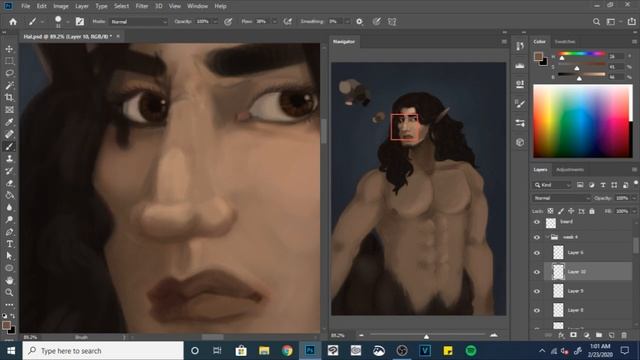Select the Brush tool in left toolbar
Image resolution: width=640 pixels, height=360 pixels.
tap(9, 147)
